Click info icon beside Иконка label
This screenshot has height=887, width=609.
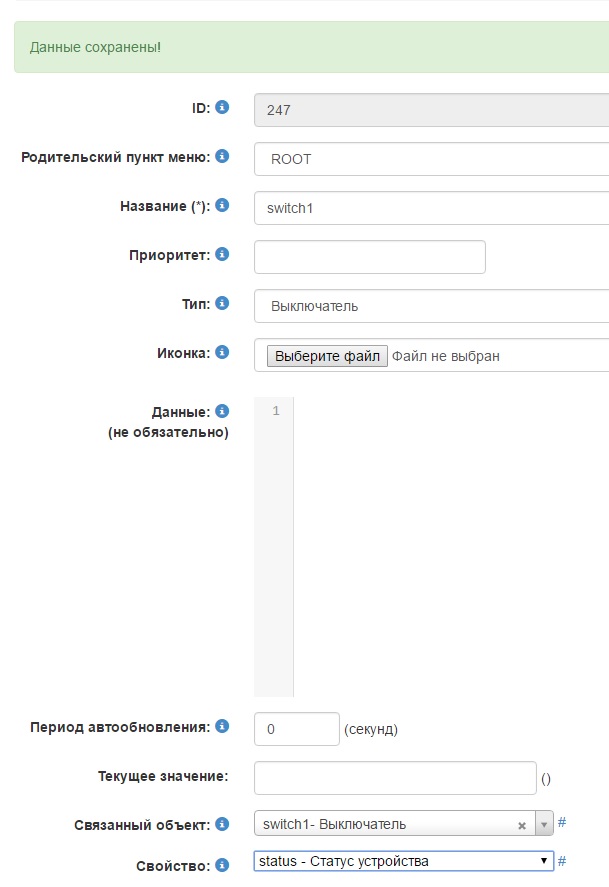click(x=222, y=352)
